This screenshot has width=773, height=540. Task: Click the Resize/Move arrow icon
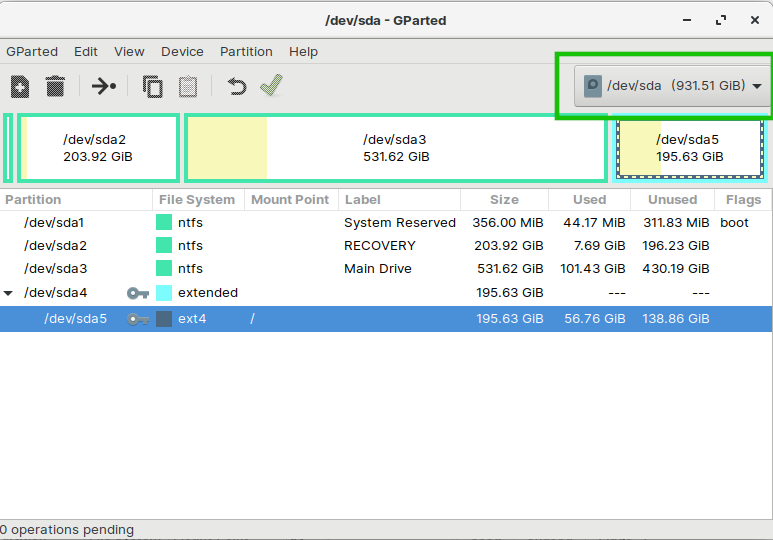[104, 86]
